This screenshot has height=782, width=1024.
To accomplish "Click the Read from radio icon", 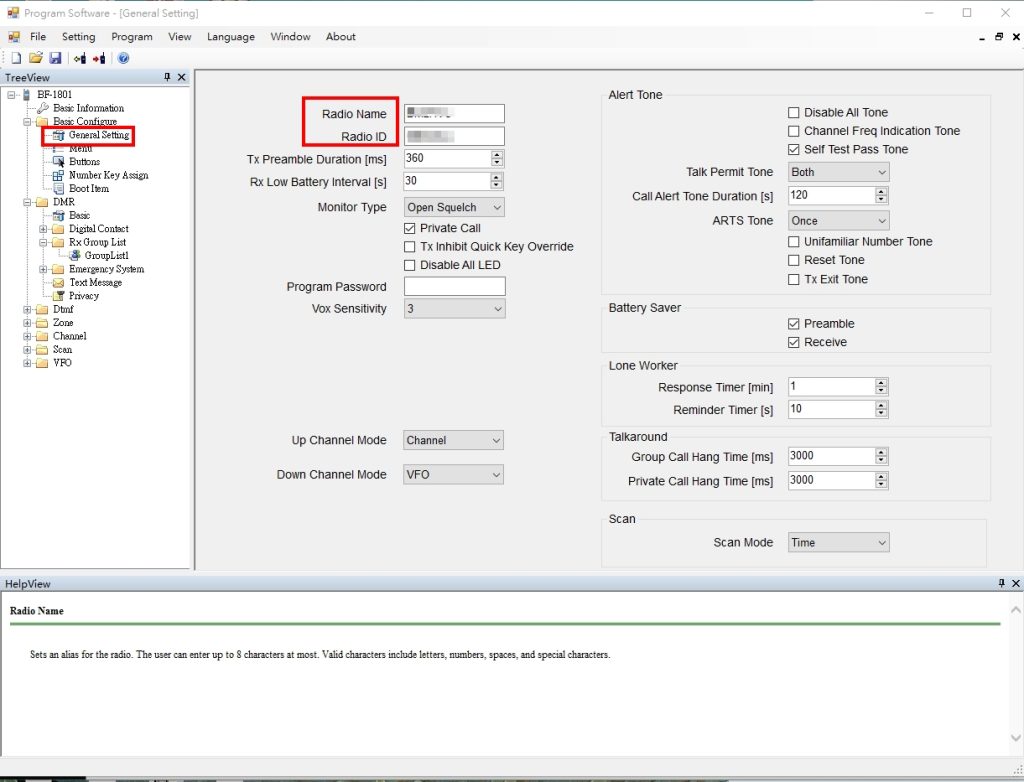I will (x=80, y=58).
